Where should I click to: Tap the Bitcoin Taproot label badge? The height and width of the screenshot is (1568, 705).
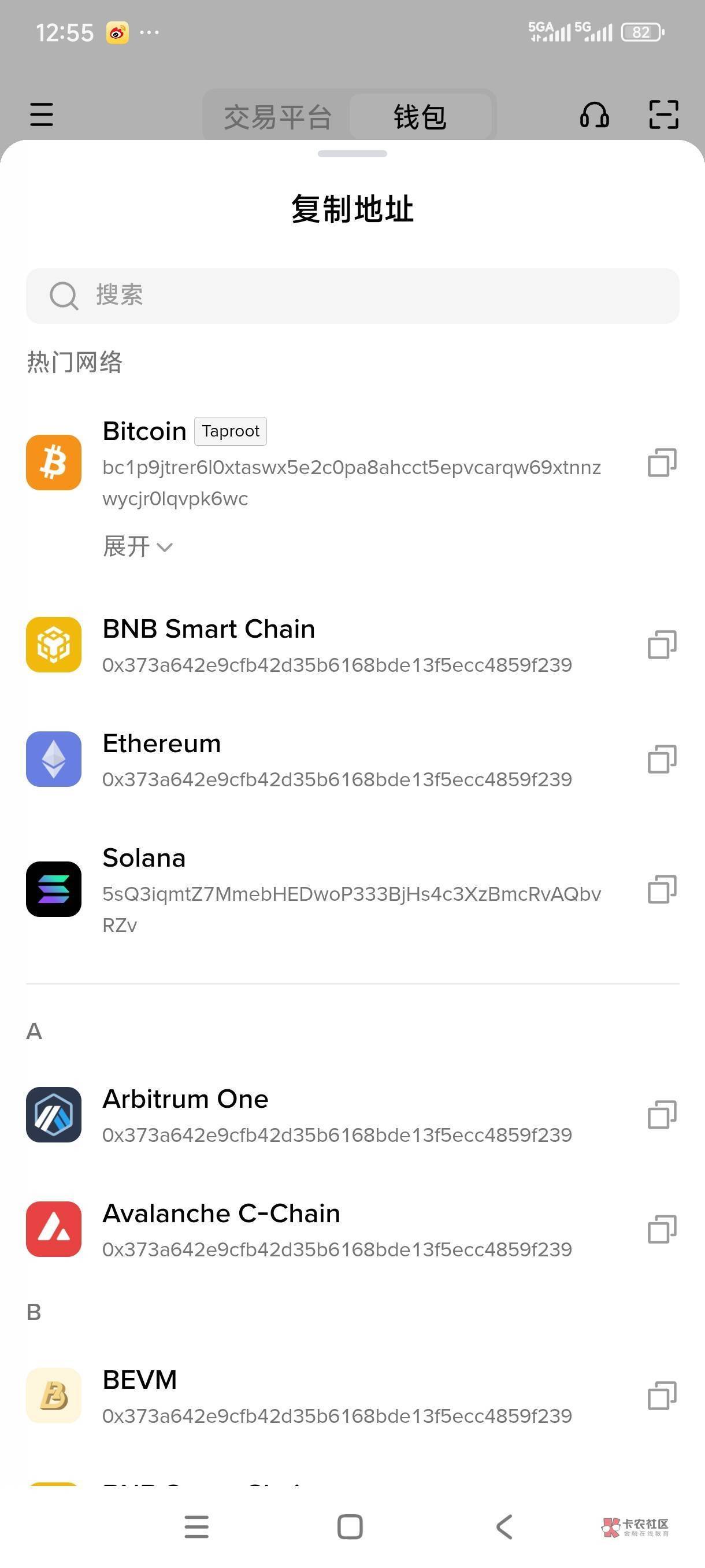[231, 431]
